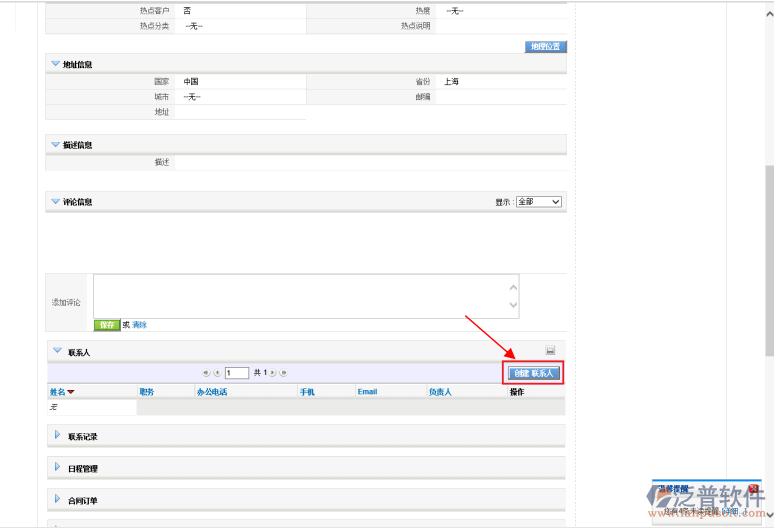776x529 pixels.
Task: Click the 上海 province value
Action: 451,82
